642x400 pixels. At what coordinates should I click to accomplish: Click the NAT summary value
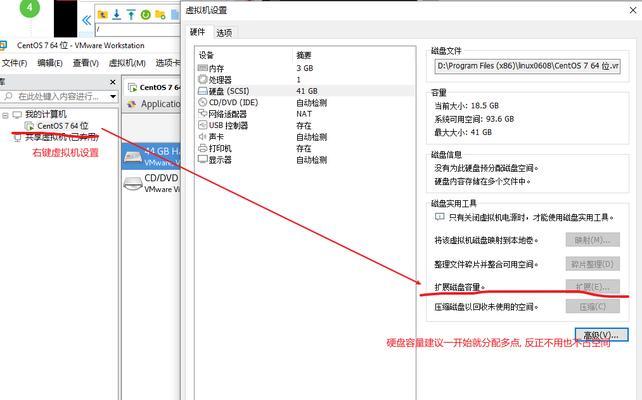click(x=304, y=114)
